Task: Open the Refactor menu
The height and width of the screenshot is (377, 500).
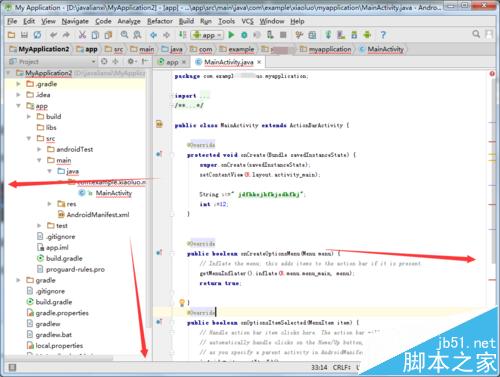Action: pos(160,21)
